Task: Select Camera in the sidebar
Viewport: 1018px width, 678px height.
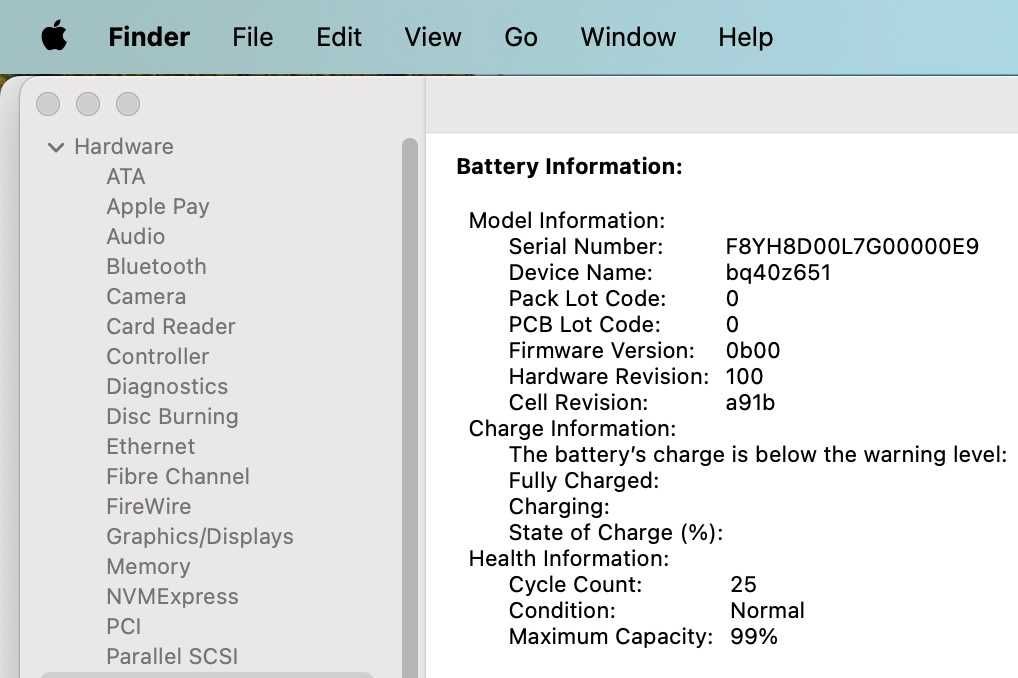Action: coord(146,296)
